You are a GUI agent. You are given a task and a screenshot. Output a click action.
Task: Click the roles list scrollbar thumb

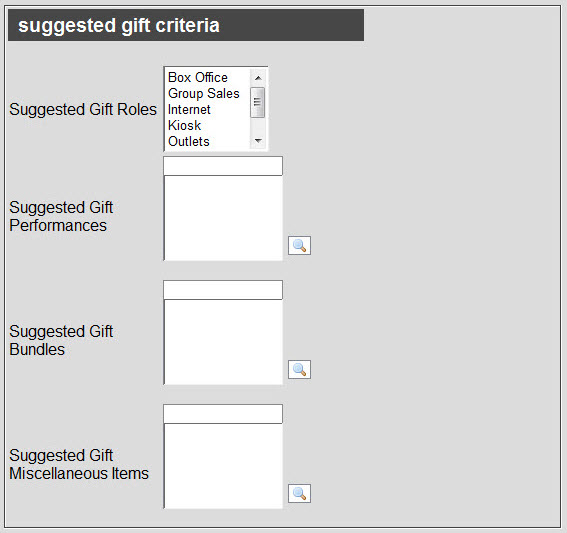(258, 102)
